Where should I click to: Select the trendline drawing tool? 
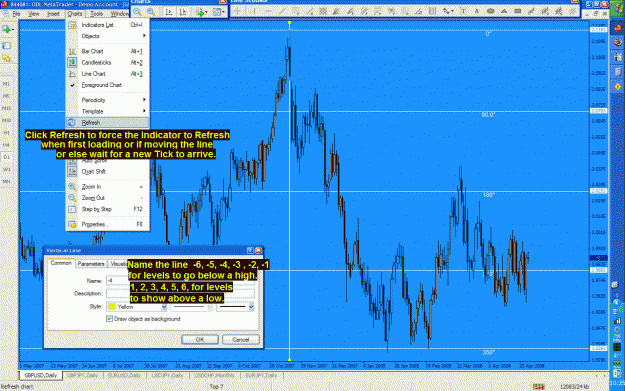[281, 11]
